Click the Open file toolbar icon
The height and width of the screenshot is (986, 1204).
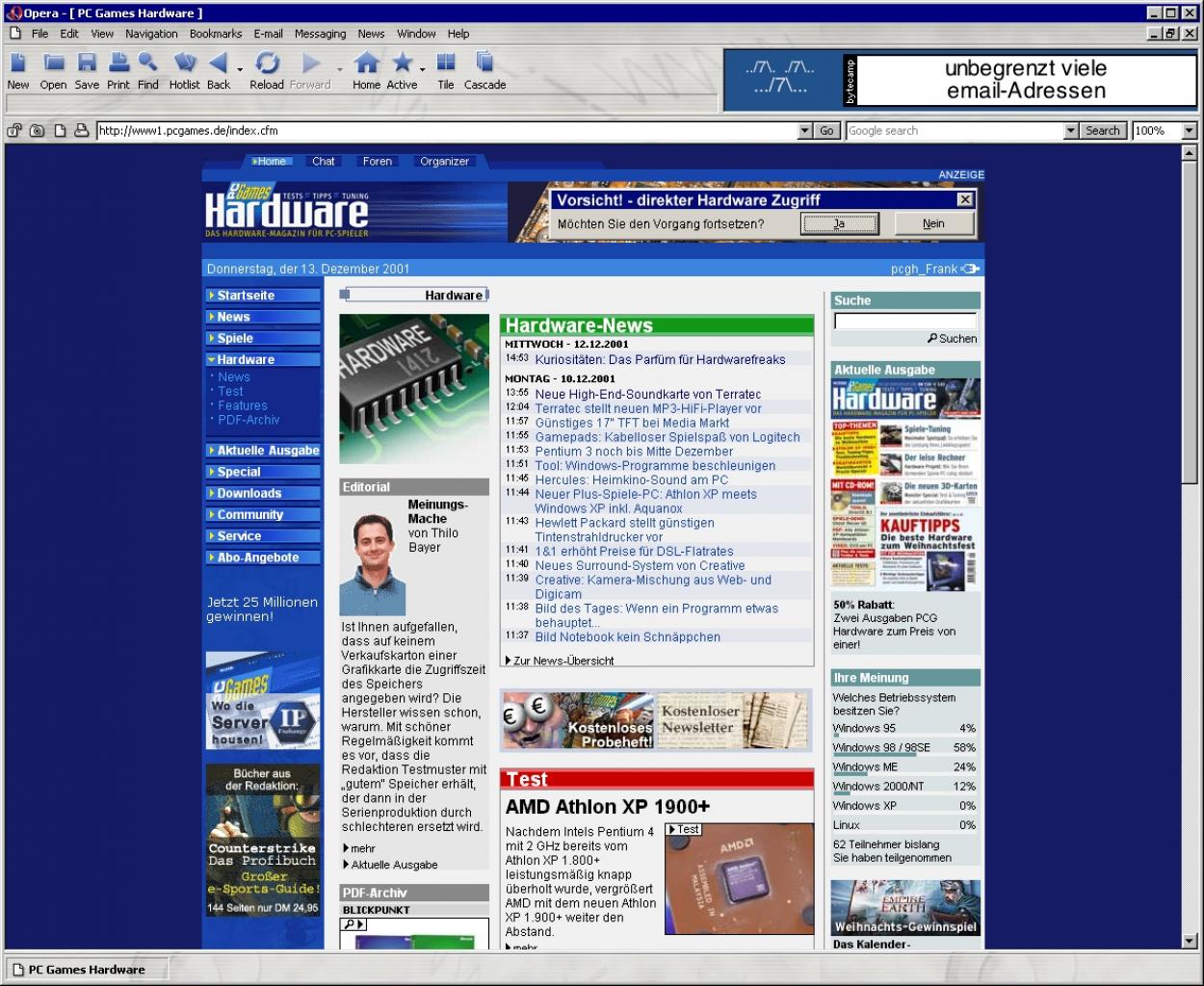(53, 64)
